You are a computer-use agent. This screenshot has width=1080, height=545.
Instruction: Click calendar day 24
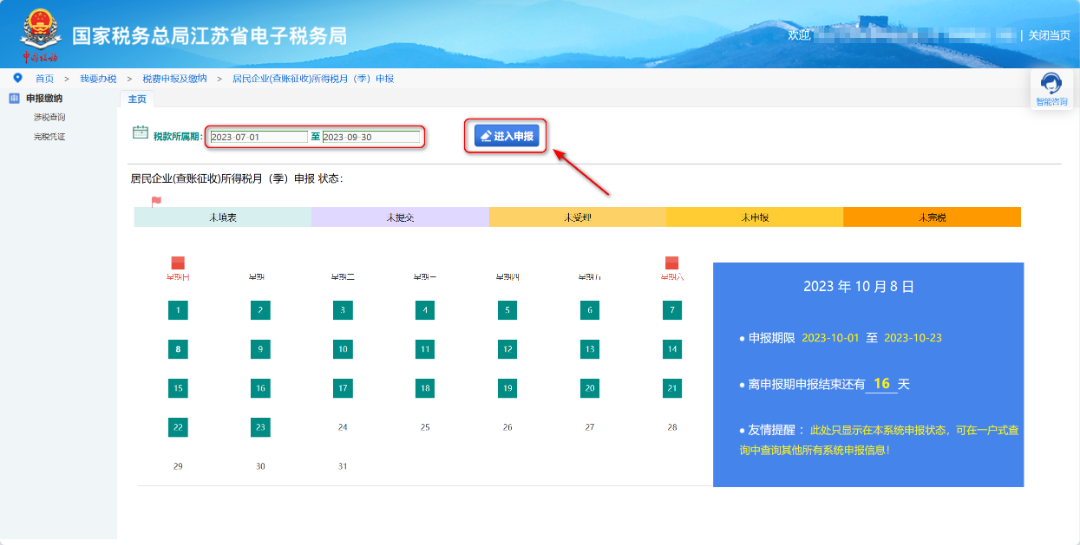[343, 427]
